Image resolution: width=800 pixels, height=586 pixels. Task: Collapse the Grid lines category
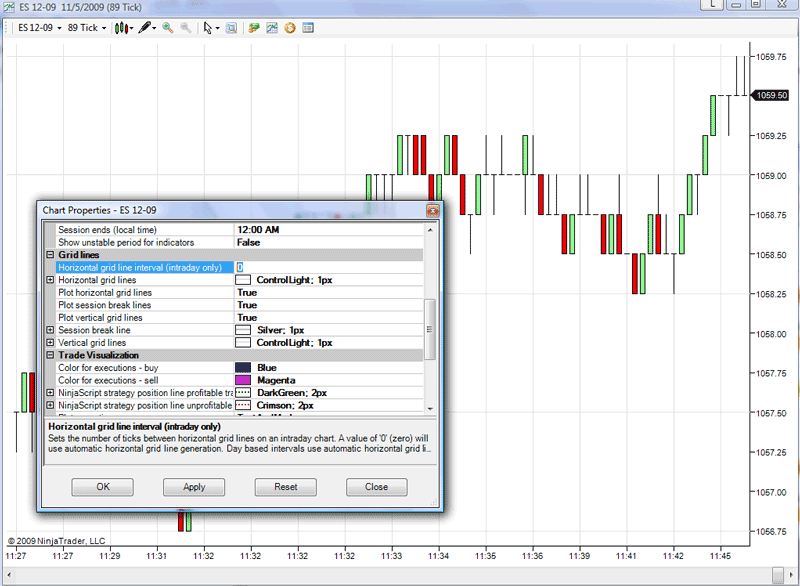click(50, 255)
